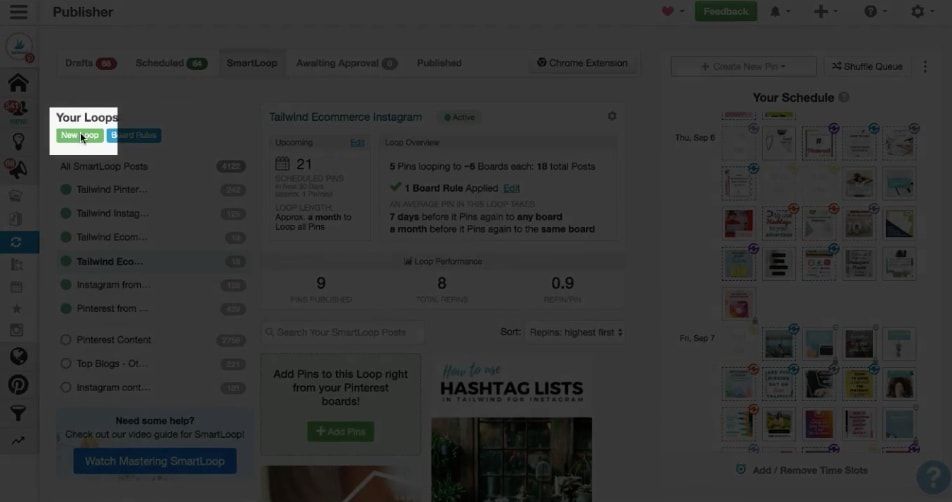The height and width of the screenshot is (502, 952).
Task: Select the Tailwind Pinter... loop
Action: (x=152, y=189)
